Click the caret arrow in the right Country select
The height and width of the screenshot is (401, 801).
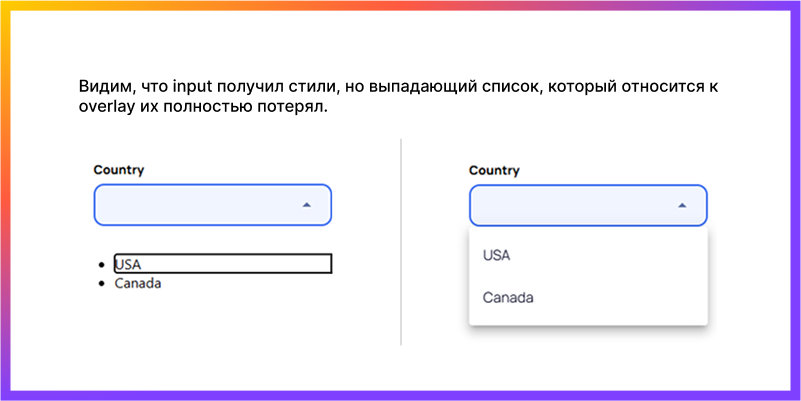click(x=682, y=205)
